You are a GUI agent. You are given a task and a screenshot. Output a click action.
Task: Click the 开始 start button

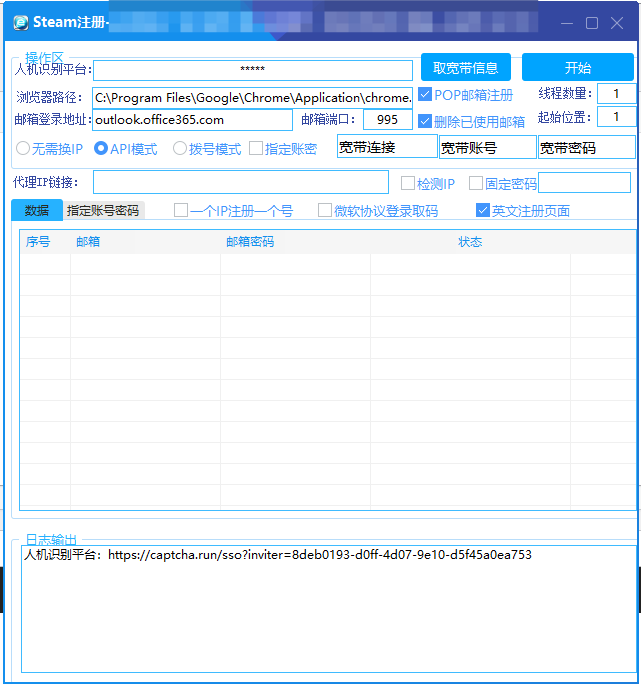pyautogui.click(x=577, y=68)
